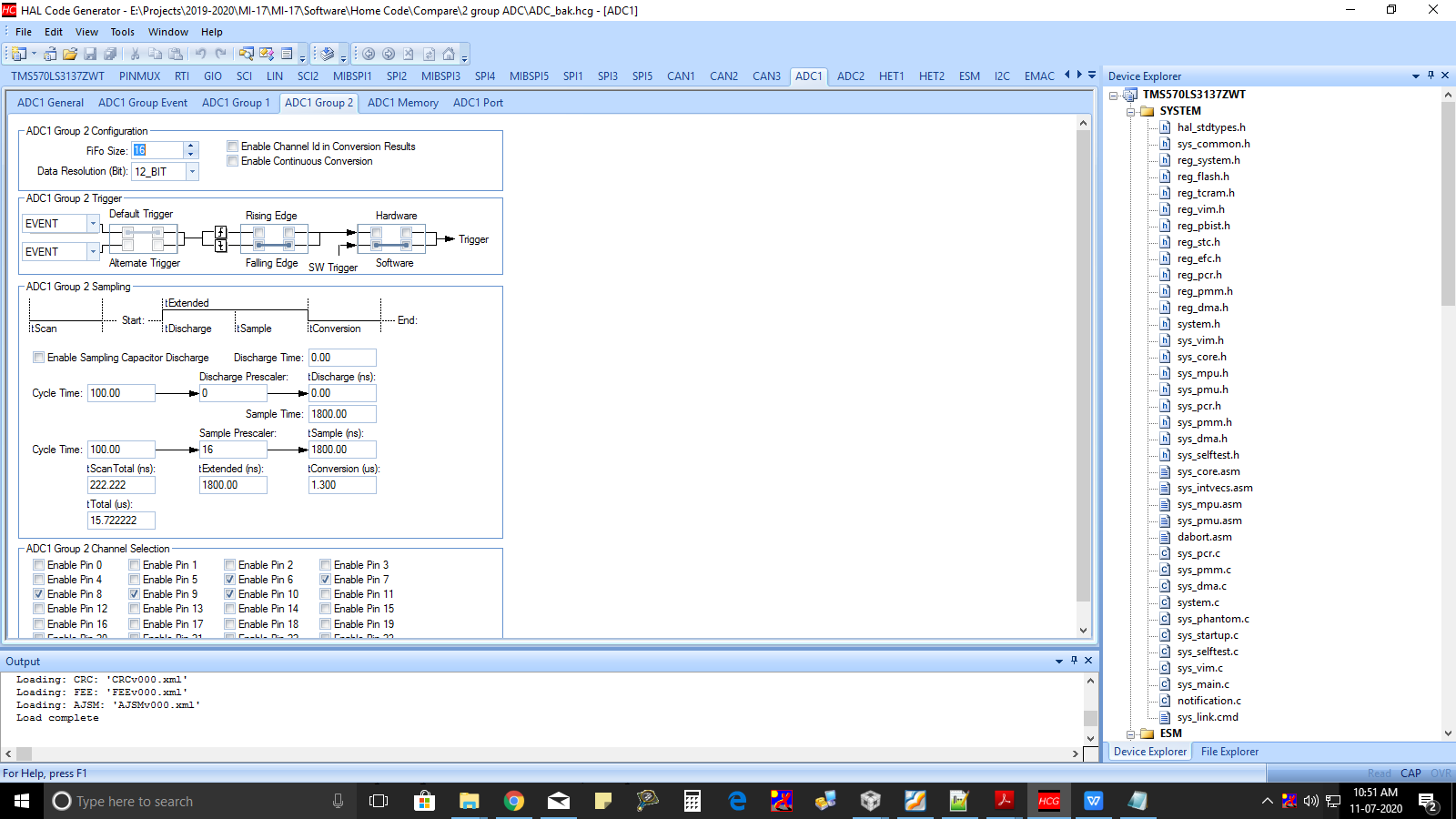Viewport: 1456px width, 819px height.
Task: Check Enable Pin 0
Action: pos(39,565)
